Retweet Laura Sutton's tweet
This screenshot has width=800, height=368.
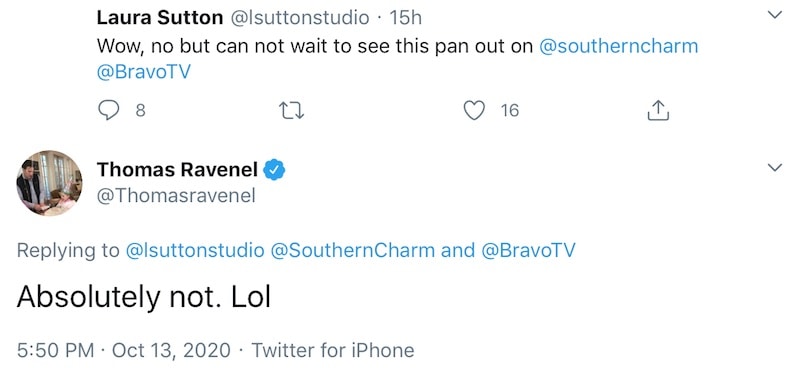[x=293, y=111]
